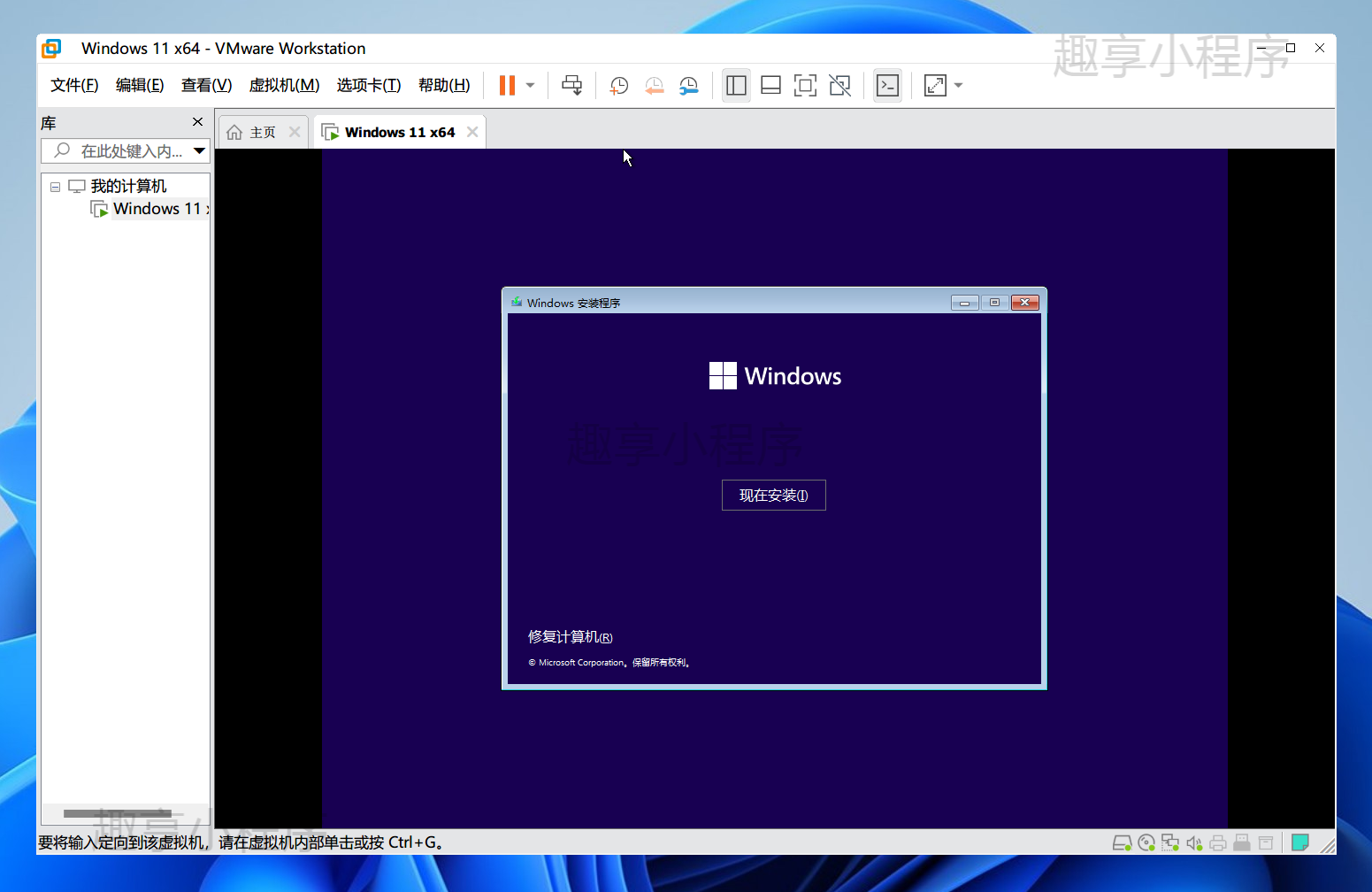
Task: Open the 帮助(H) menu
Action: click(x=444, y=85)
